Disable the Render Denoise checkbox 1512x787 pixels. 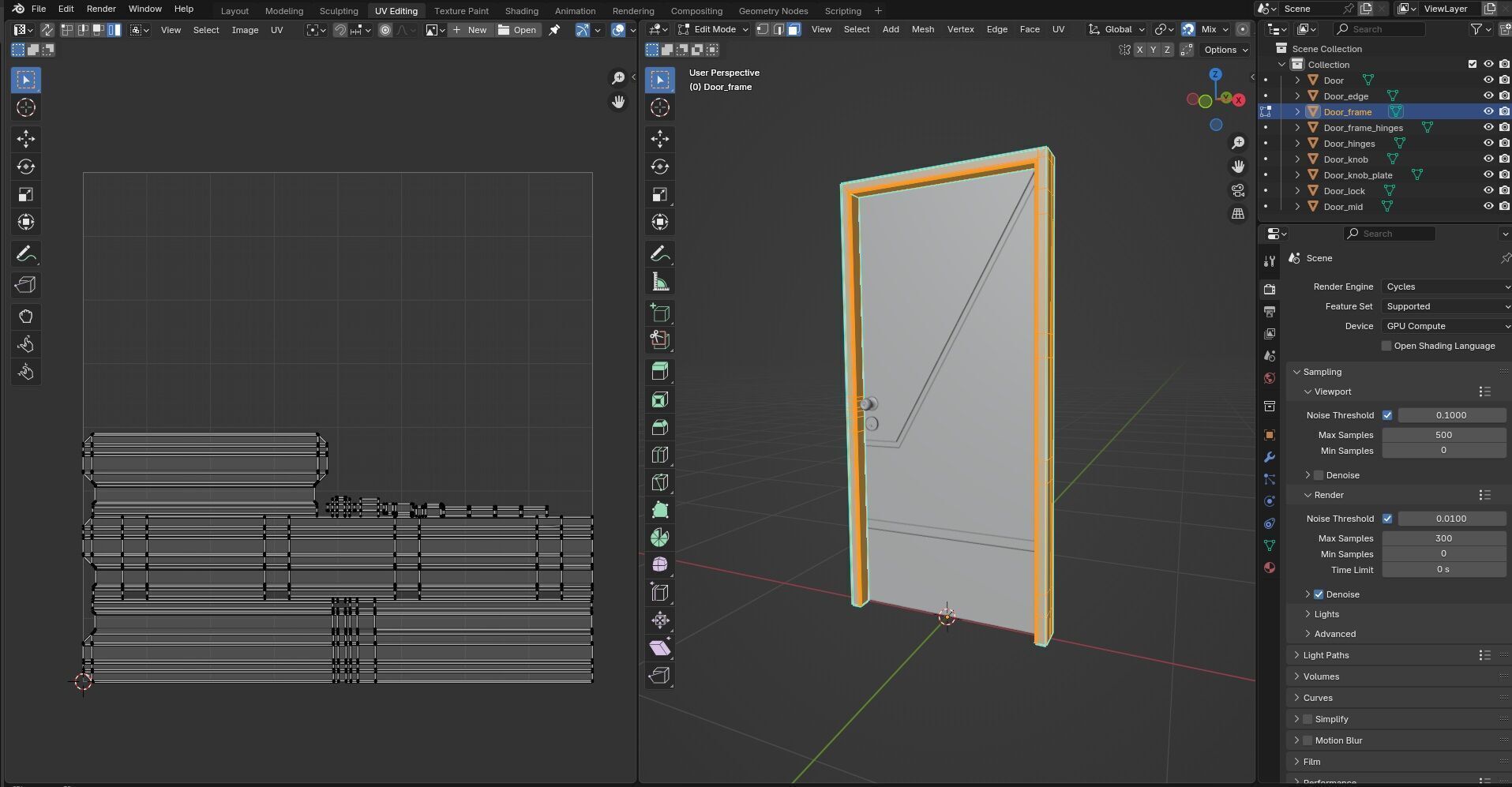pos(1318,594)
